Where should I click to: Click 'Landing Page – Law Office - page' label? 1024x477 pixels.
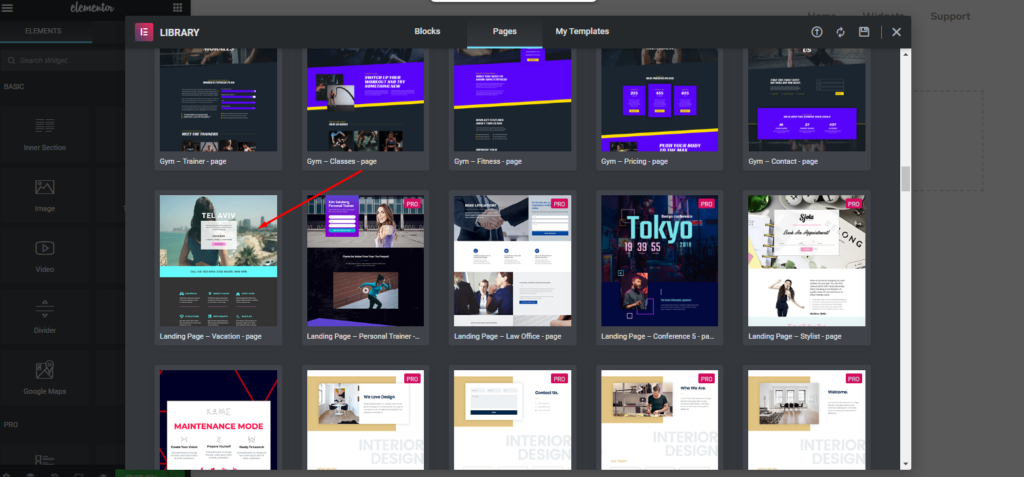coord(507,337)
